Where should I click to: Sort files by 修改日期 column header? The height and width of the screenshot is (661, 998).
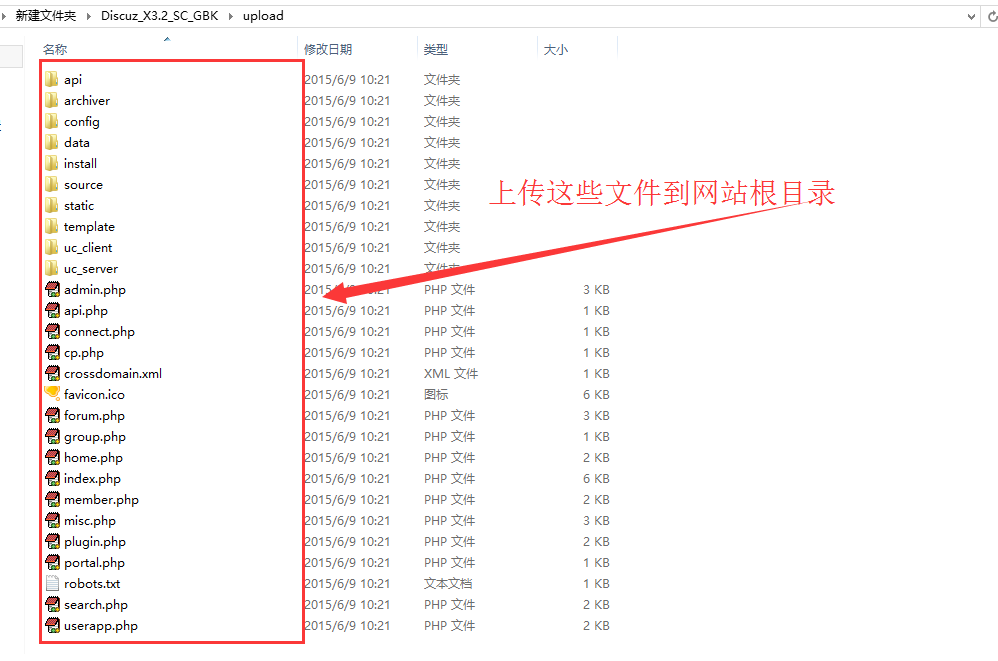click(328, 49)
